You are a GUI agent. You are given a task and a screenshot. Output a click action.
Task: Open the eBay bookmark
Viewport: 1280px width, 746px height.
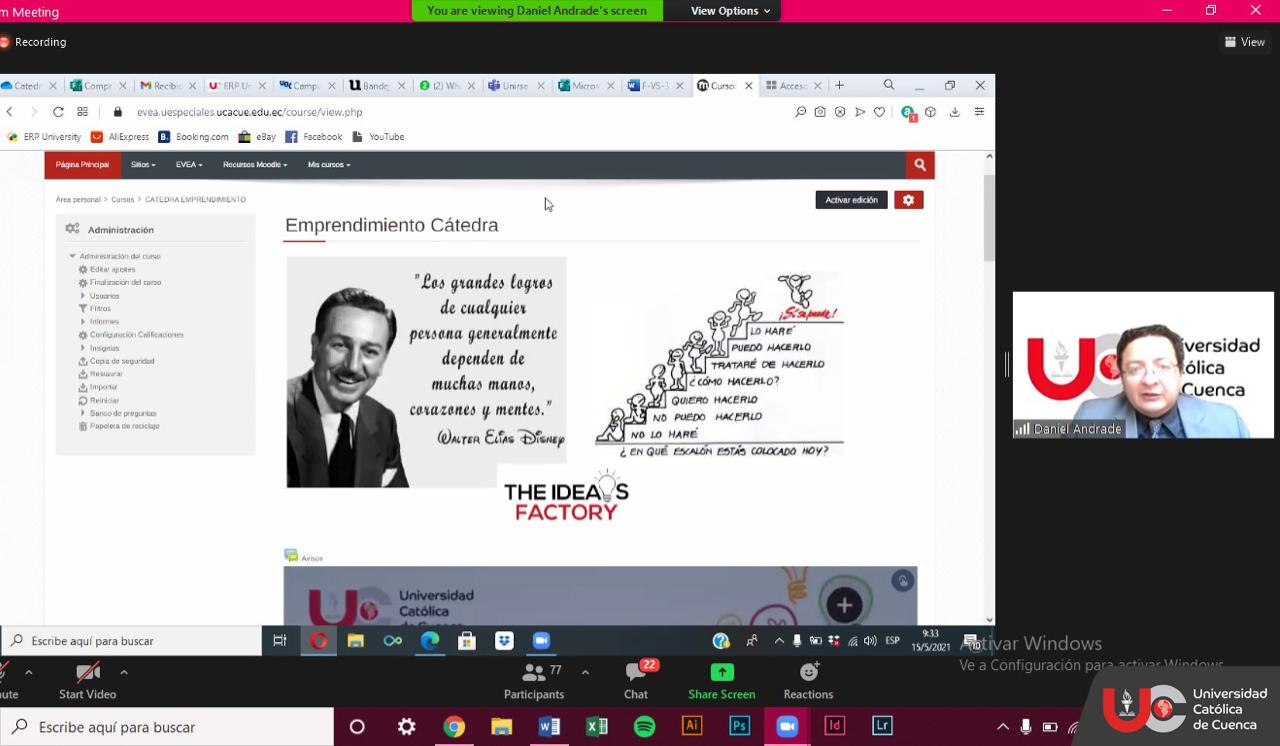(x=257, y=137)
